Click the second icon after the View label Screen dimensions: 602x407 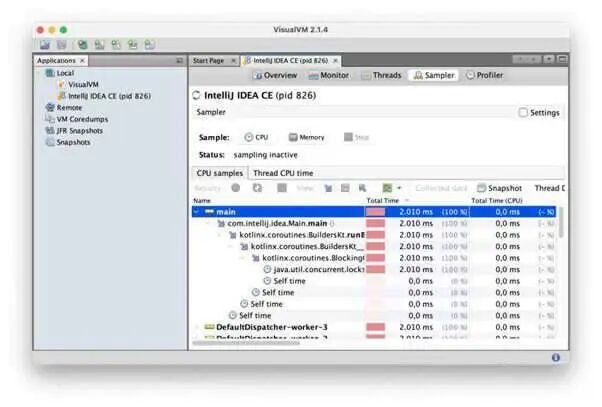(x=345, y=188)
